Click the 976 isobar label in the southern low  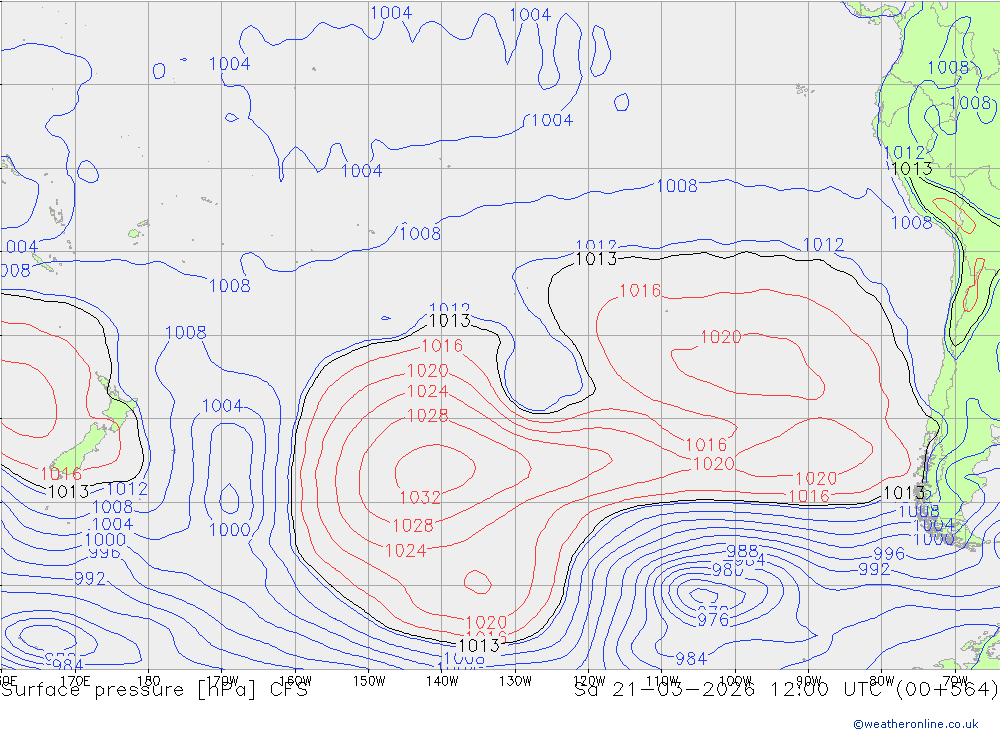tap(712, 619)
